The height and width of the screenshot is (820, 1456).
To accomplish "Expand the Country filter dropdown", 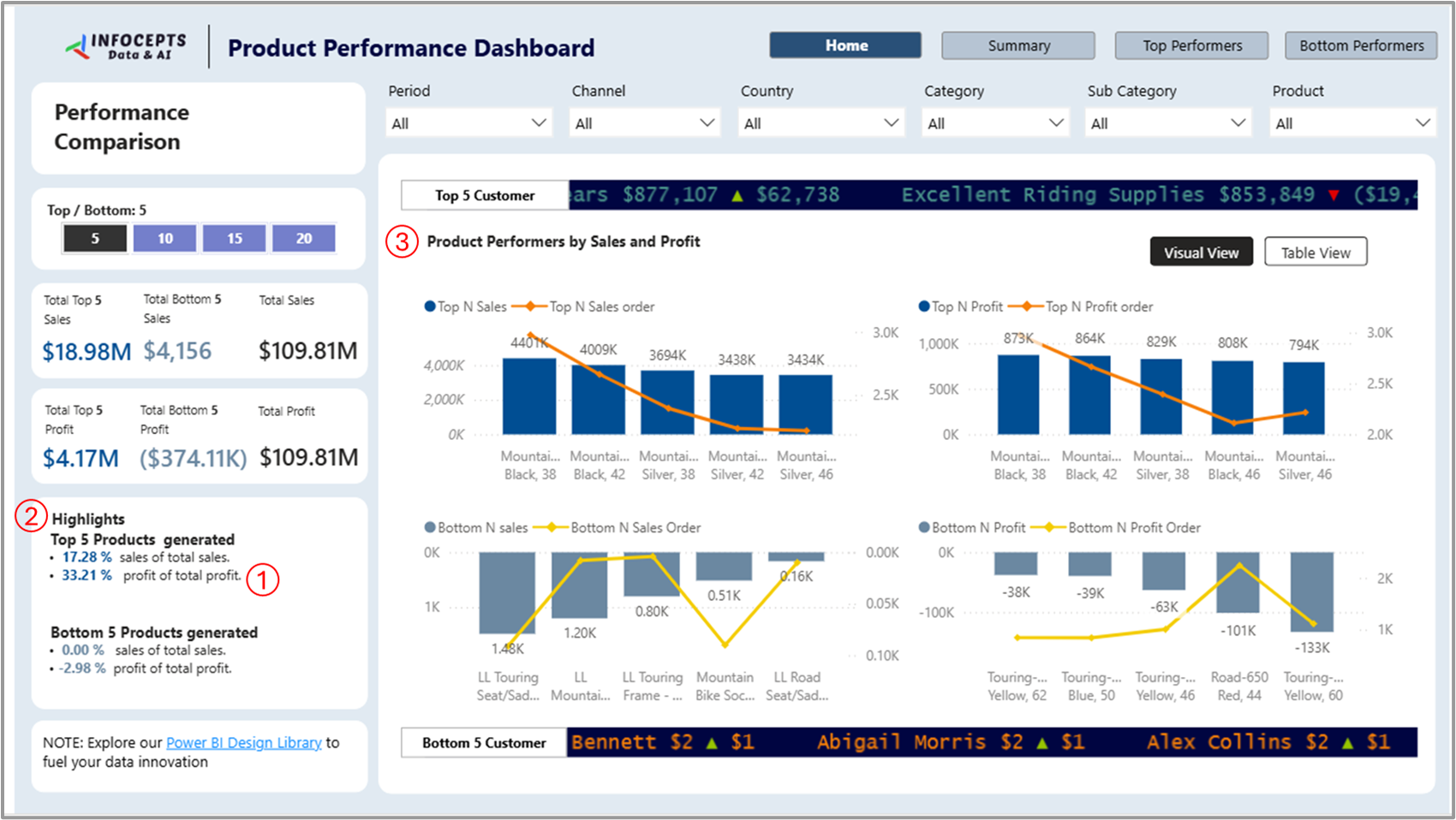I will (820, 123).
